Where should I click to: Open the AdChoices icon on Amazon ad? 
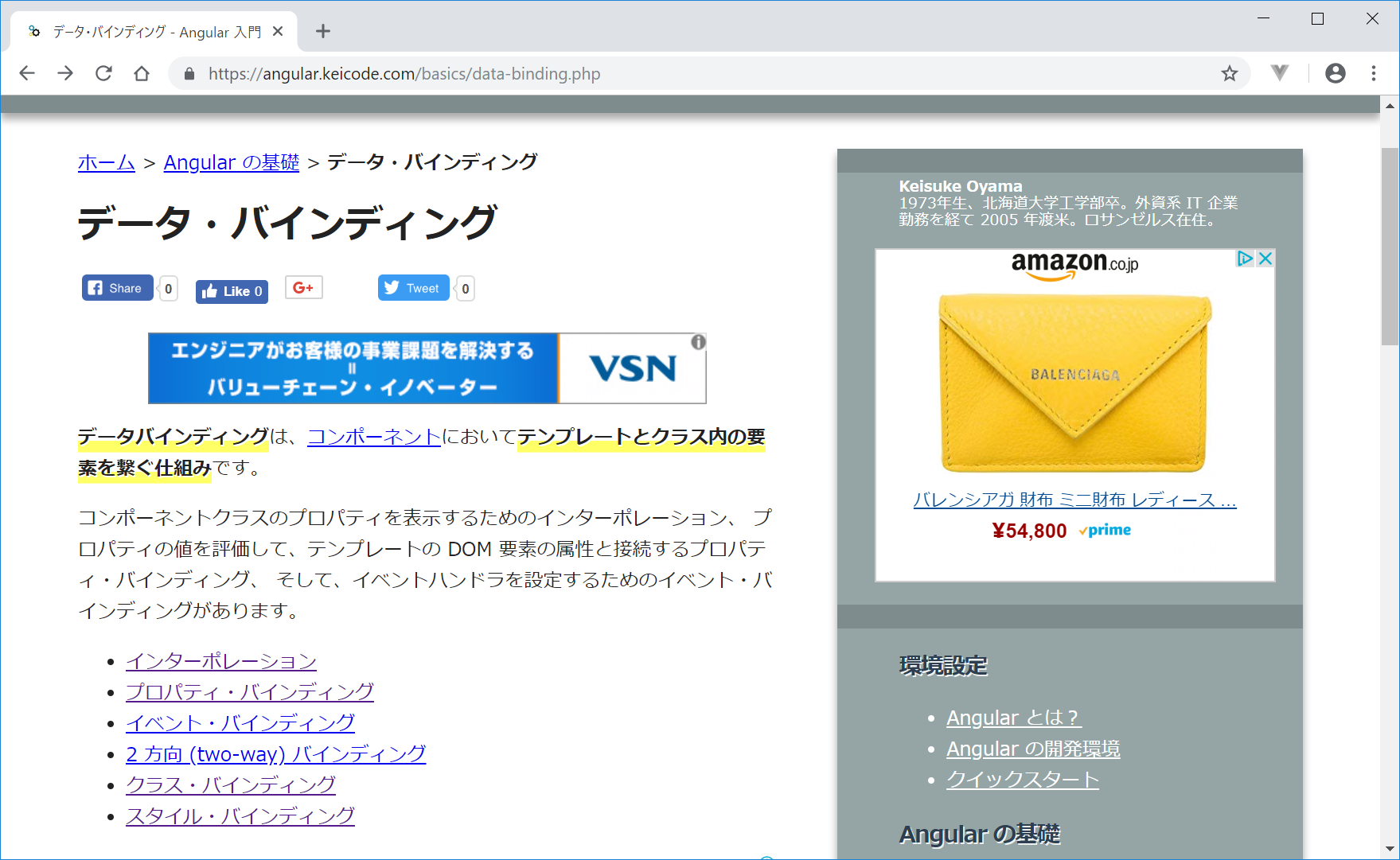[1245, 259]
